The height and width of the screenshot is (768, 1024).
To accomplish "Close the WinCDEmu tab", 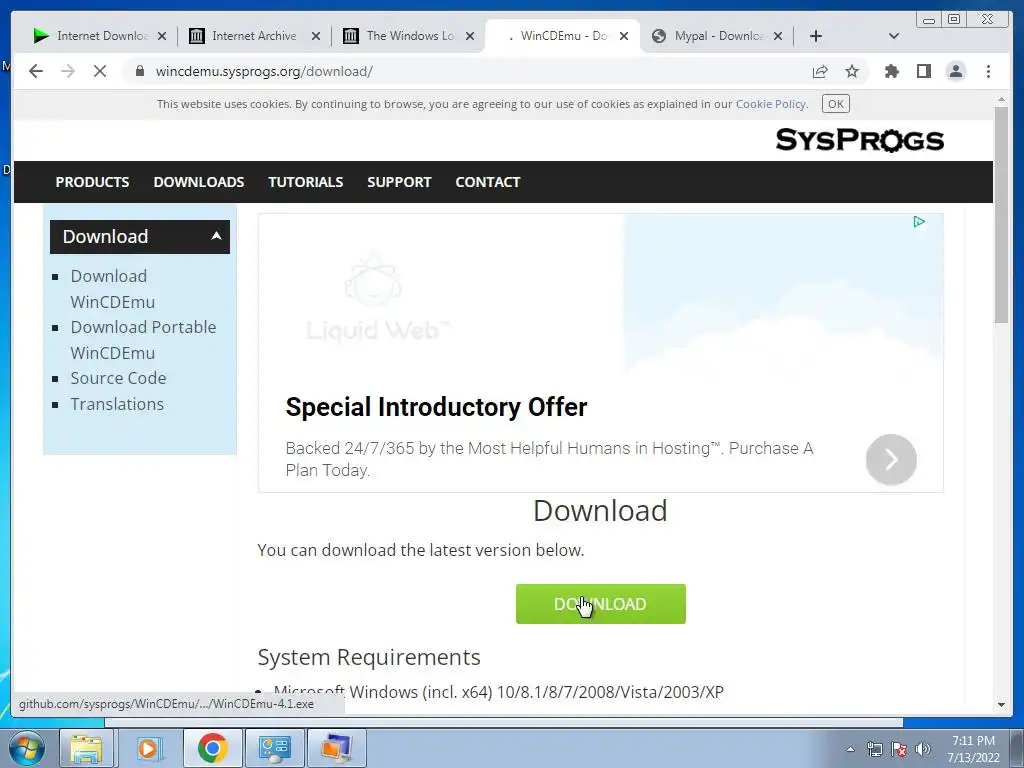I will click(x=624, y=36).
